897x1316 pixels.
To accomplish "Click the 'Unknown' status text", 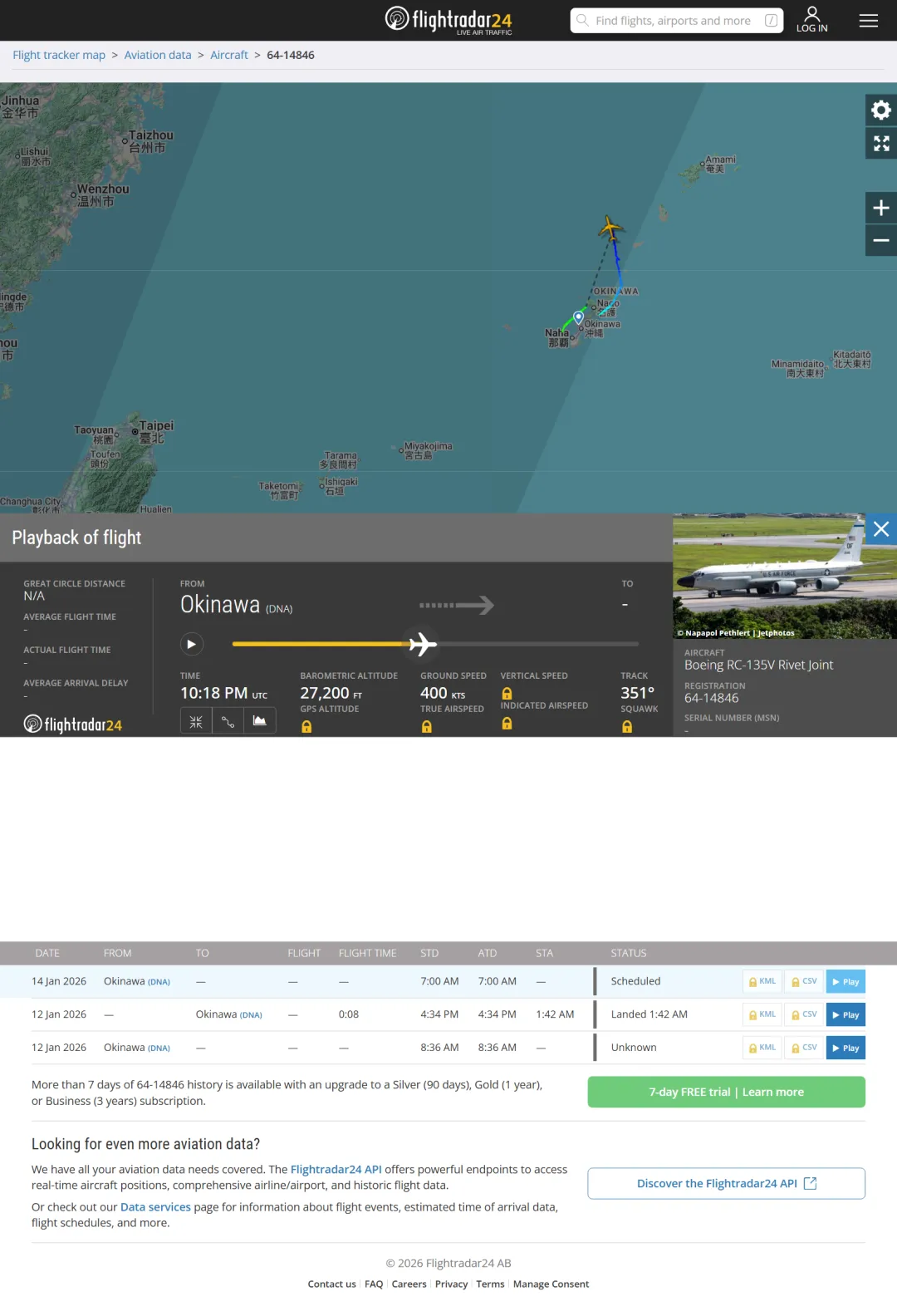I will pyautogui.click(x=634, y=1048).
